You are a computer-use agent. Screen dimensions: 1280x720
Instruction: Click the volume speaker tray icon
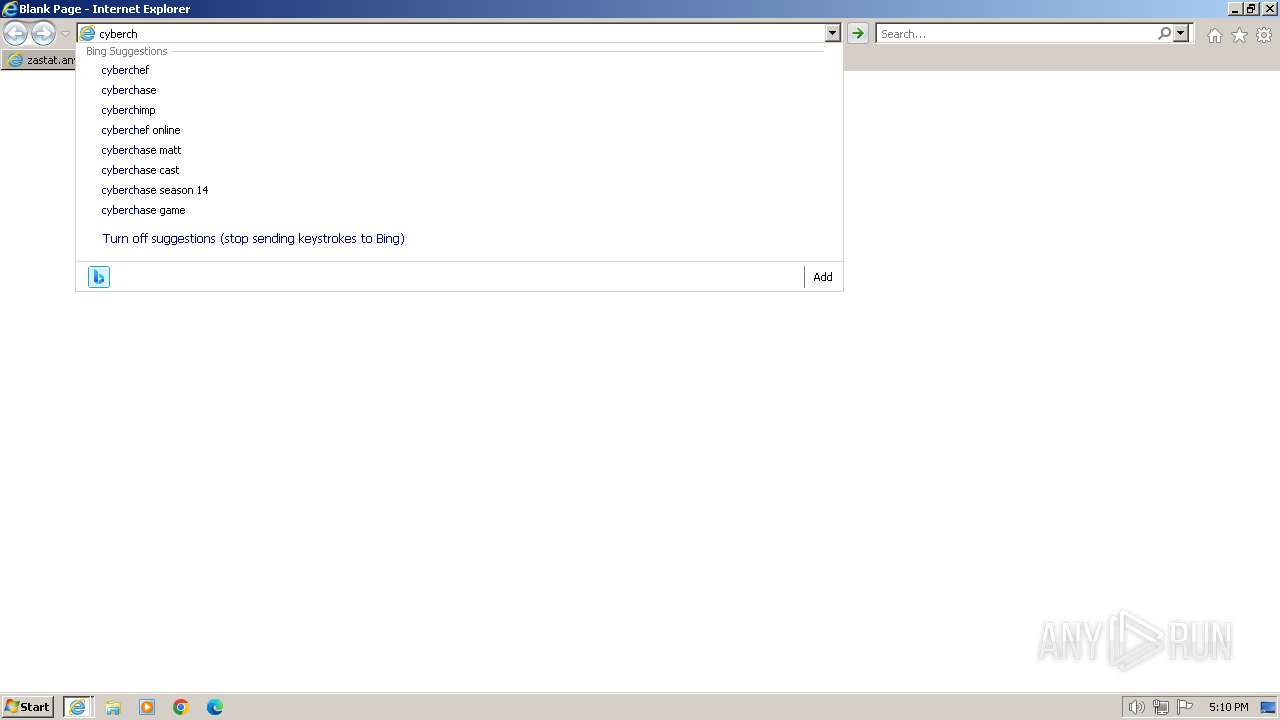click(1136, 707)
